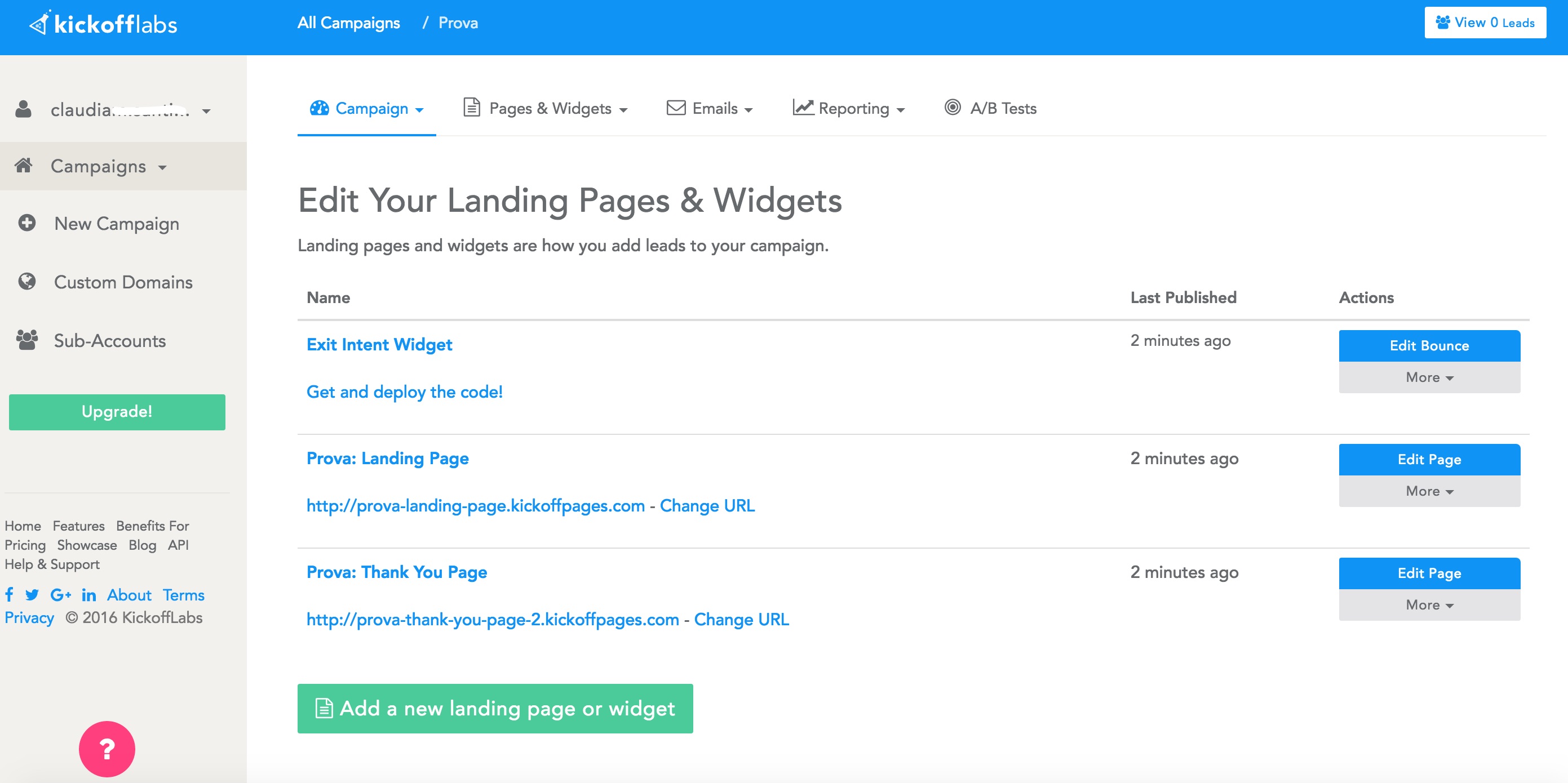Image resolution: width=1568 pixels, height=783 pixels.
Task: Open More dropdown for Thank You Page
Action: point(1429,605)
